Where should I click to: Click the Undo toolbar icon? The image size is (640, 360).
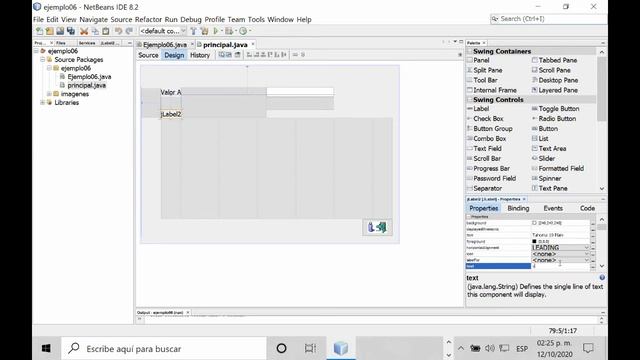pos(118,31)
